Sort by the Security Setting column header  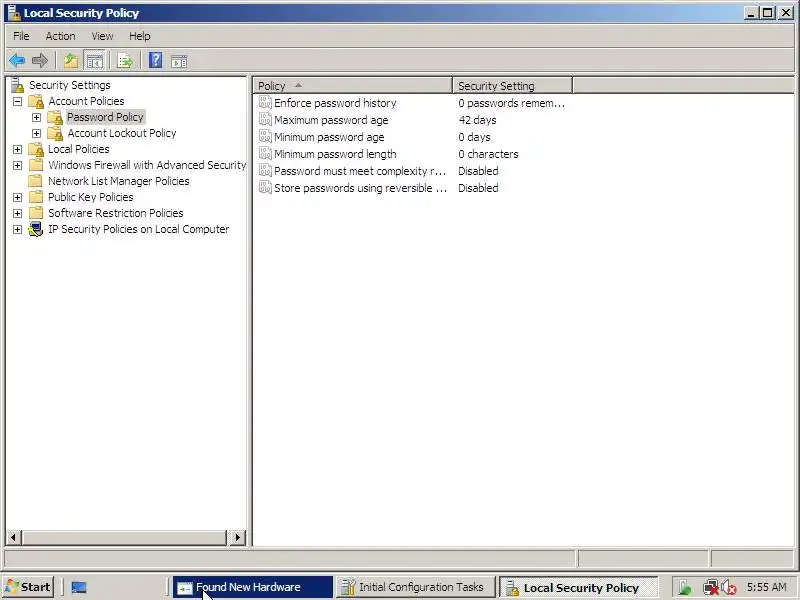tap(512, 86)
